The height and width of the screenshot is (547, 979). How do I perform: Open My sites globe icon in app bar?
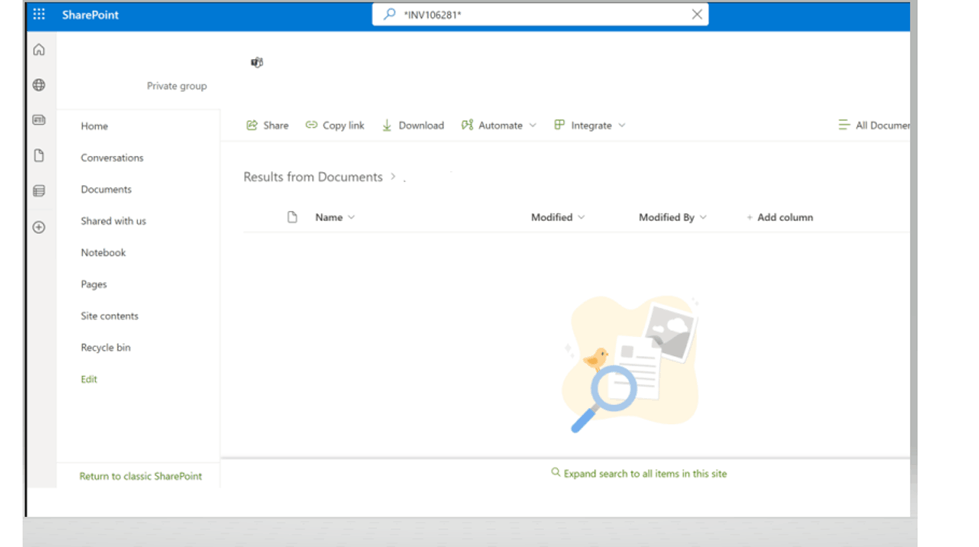click(x=39, y=85)
